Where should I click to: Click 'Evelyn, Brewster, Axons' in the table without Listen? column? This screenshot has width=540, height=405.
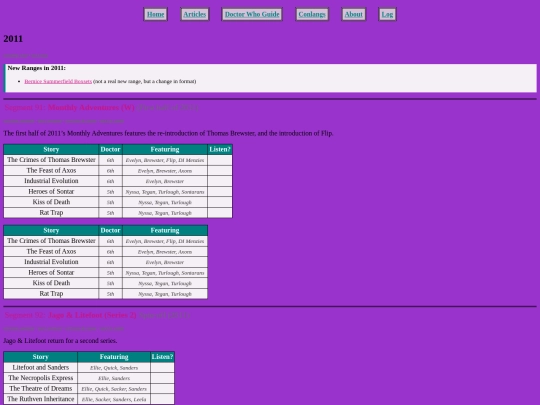pos(165,252)
